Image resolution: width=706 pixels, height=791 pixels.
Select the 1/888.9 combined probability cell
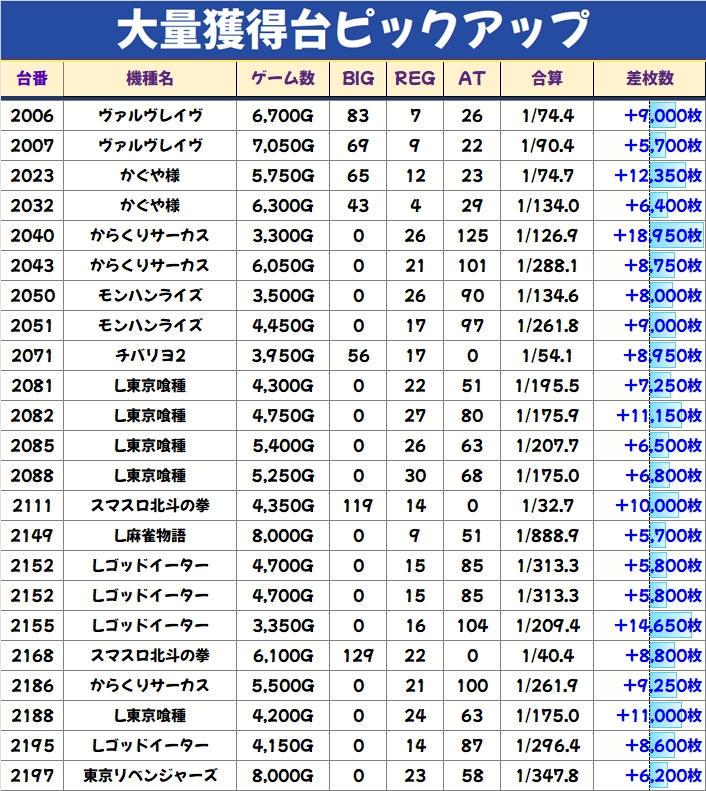(x=547, y=536)
